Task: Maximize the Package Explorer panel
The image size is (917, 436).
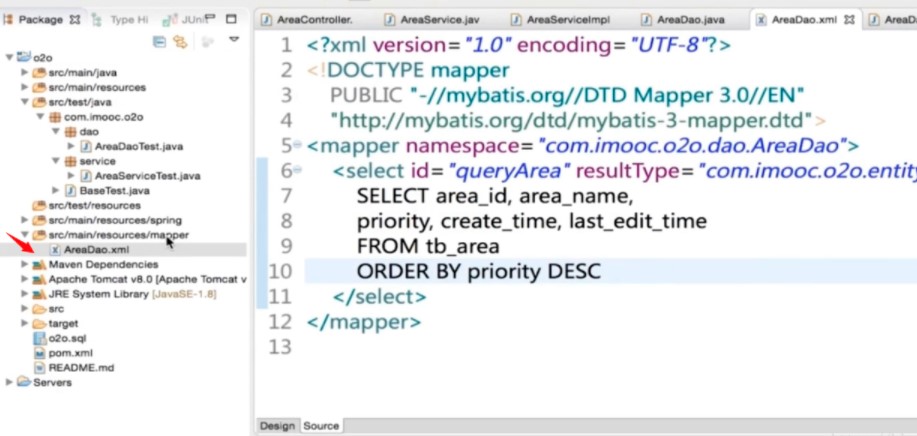Action: 232,19
